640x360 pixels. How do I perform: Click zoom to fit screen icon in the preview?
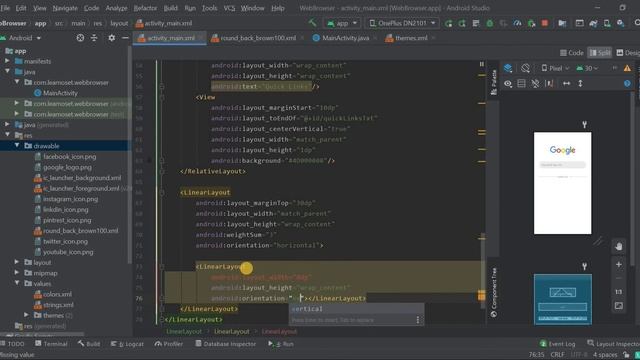[619, 306]
